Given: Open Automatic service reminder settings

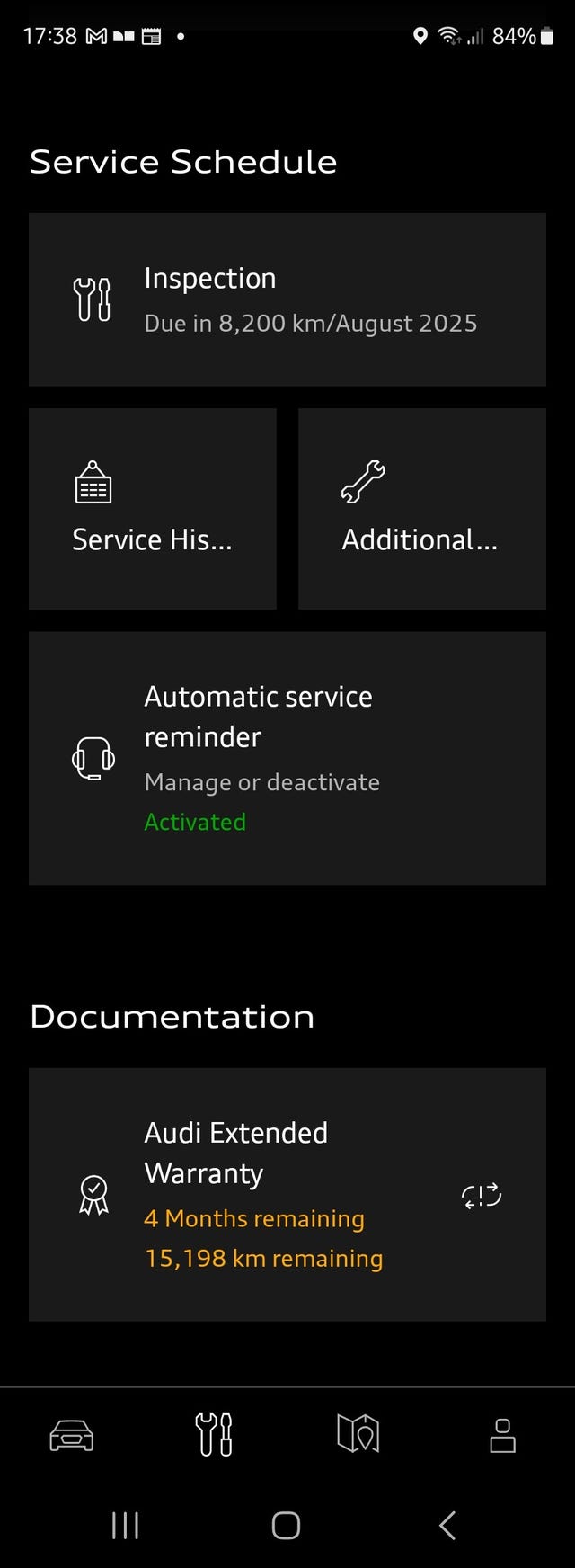Looking at the screenshot, I should [x=287, y=758].
